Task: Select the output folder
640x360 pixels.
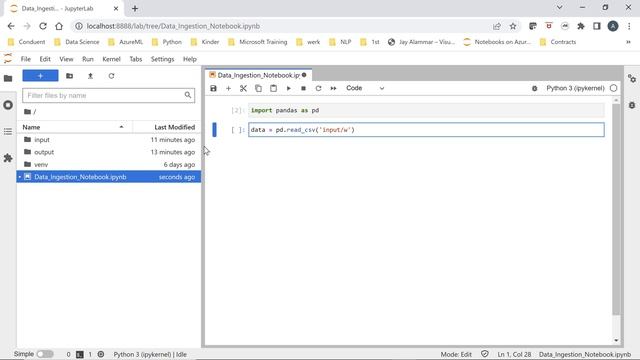Action: (109, 152)
